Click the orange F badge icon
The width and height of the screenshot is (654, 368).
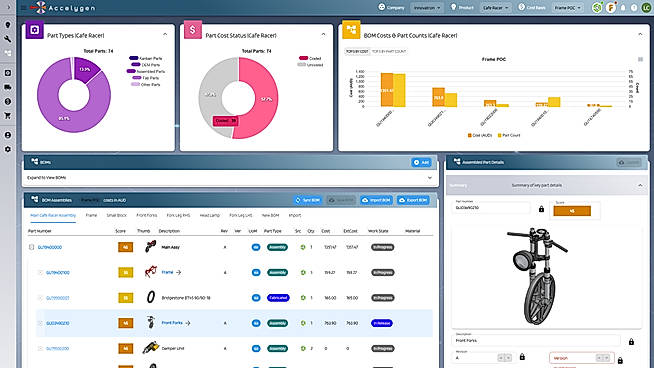(611, 8)
